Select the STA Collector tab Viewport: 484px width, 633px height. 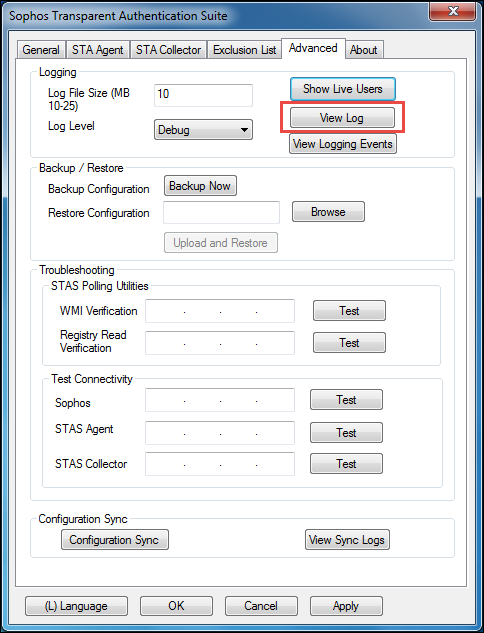168,50
